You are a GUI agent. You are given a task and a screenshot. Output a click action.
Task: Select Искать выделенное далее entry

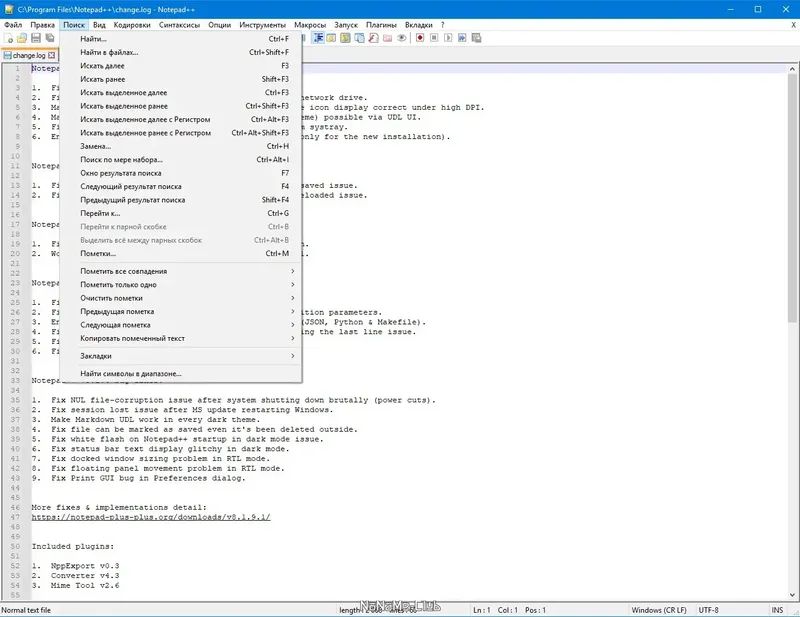pyautogui.click(x=181, y=92)
